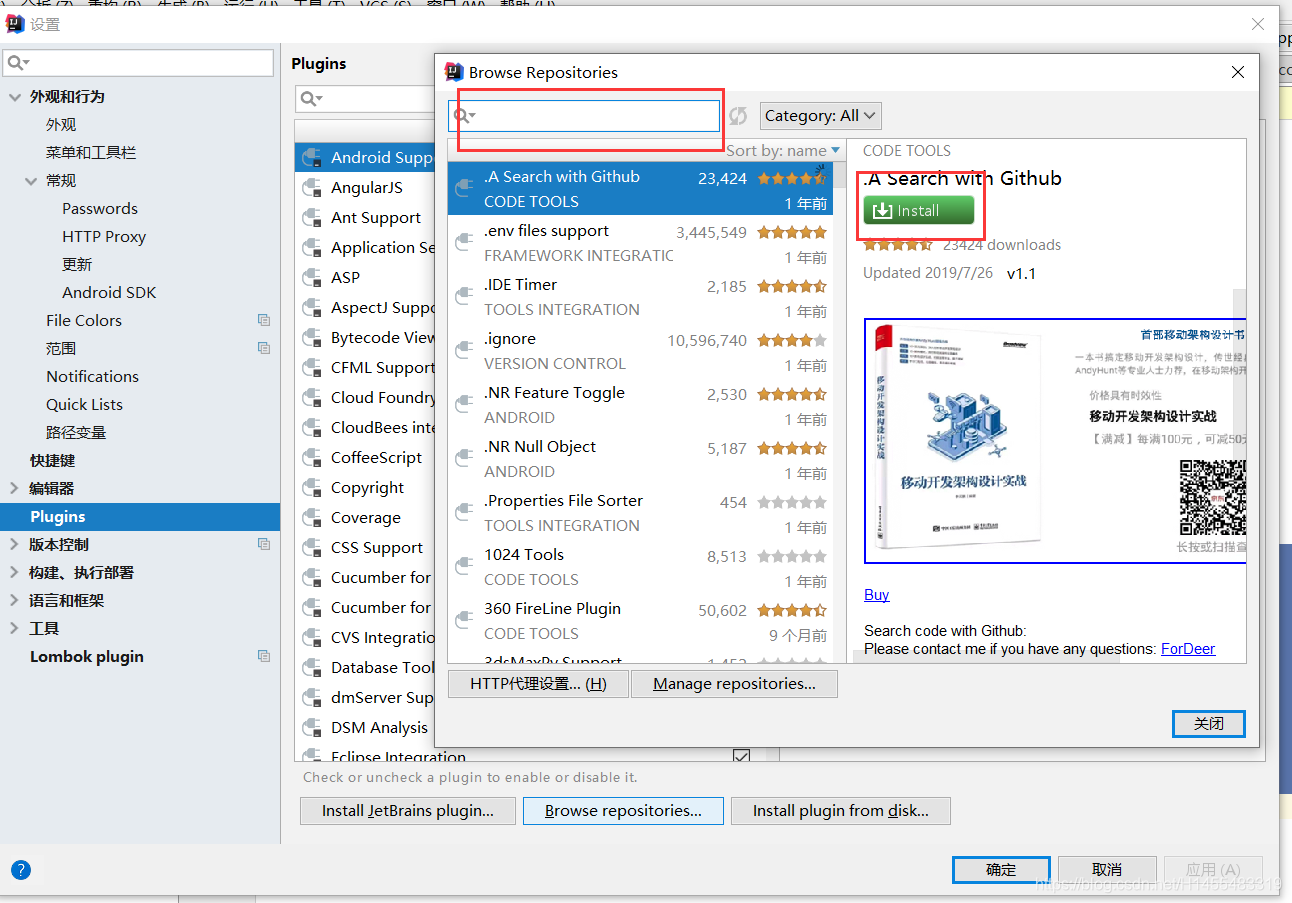Click the plugin icon of 360 FireLine Plugin

click(463, 620)
